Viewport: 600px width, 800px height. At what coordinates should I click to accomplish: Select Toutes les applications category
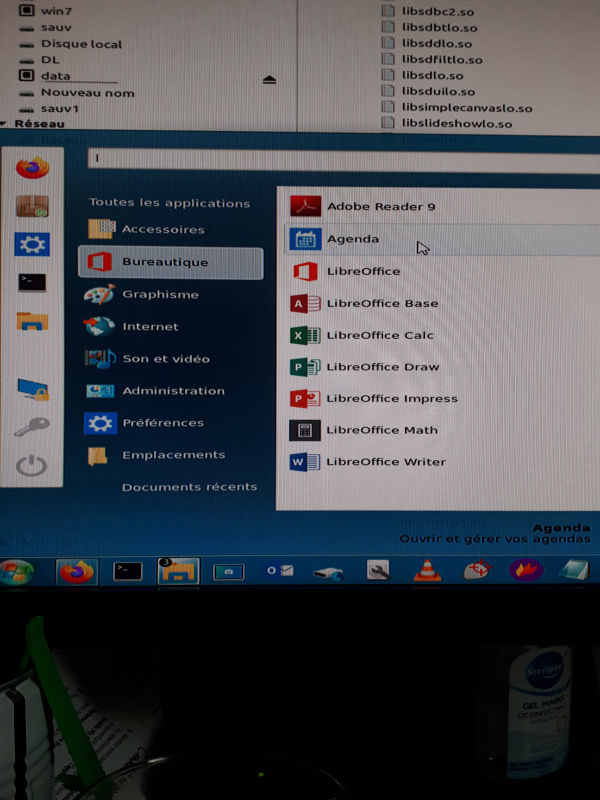click(x=169, y=203)
